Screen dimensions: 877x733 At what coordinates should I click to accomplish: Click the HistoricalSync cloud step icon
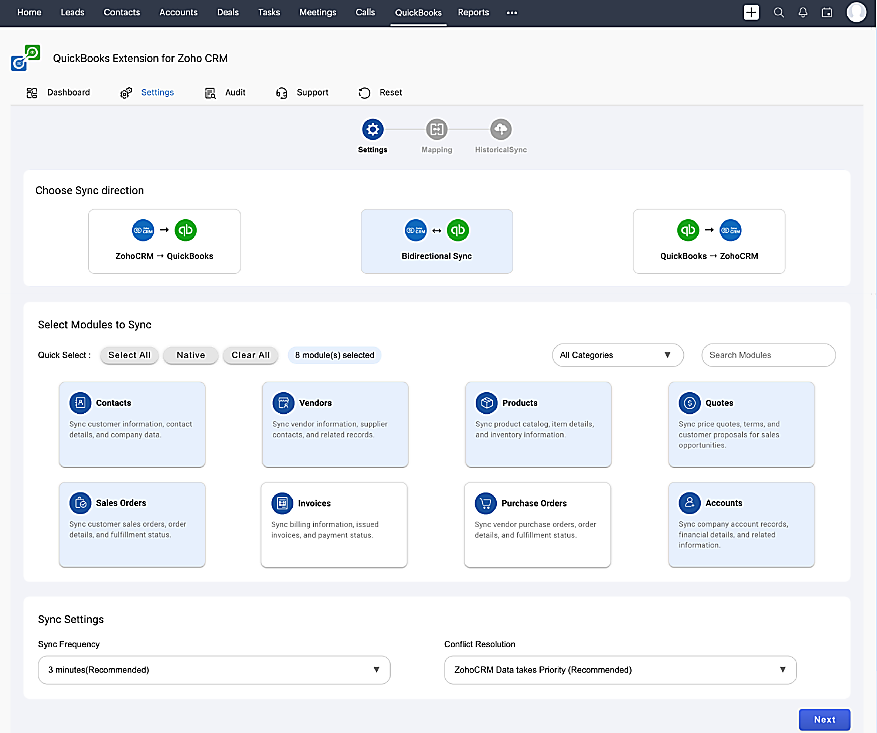501,130
